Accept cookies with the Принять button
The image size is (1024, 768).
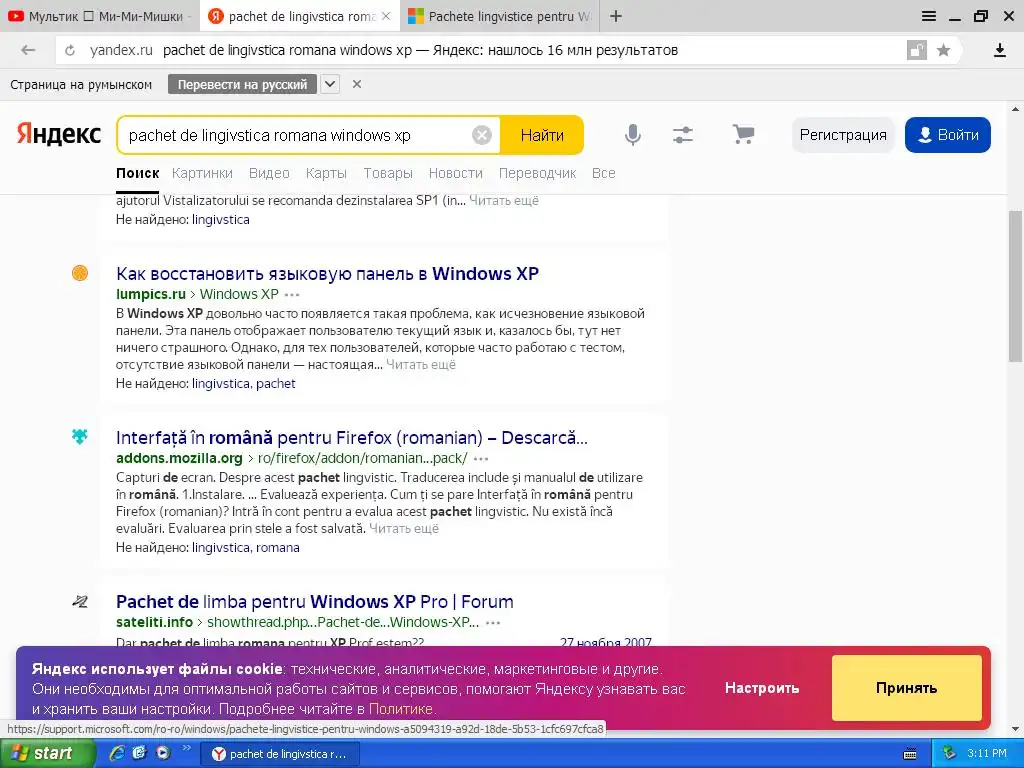906,688
